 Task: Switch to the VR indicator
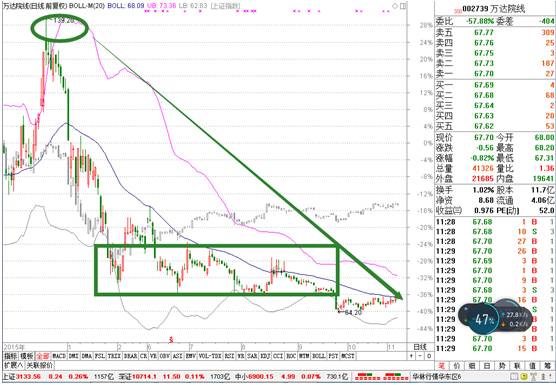[154, 356]
